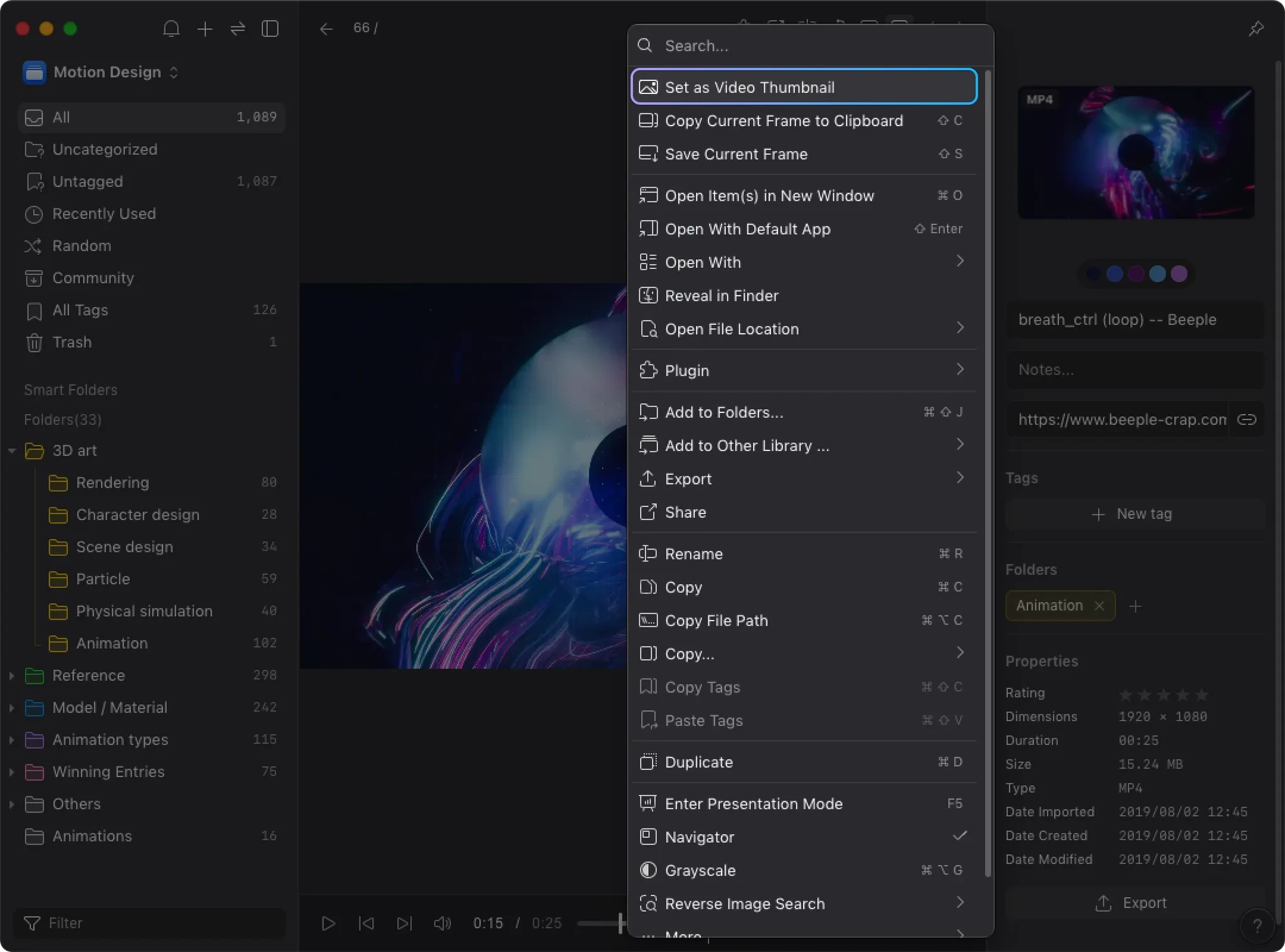Add another folder with plus beside Animation
The height and width of the screenshot is (952, 1285).
[1134, 606]
